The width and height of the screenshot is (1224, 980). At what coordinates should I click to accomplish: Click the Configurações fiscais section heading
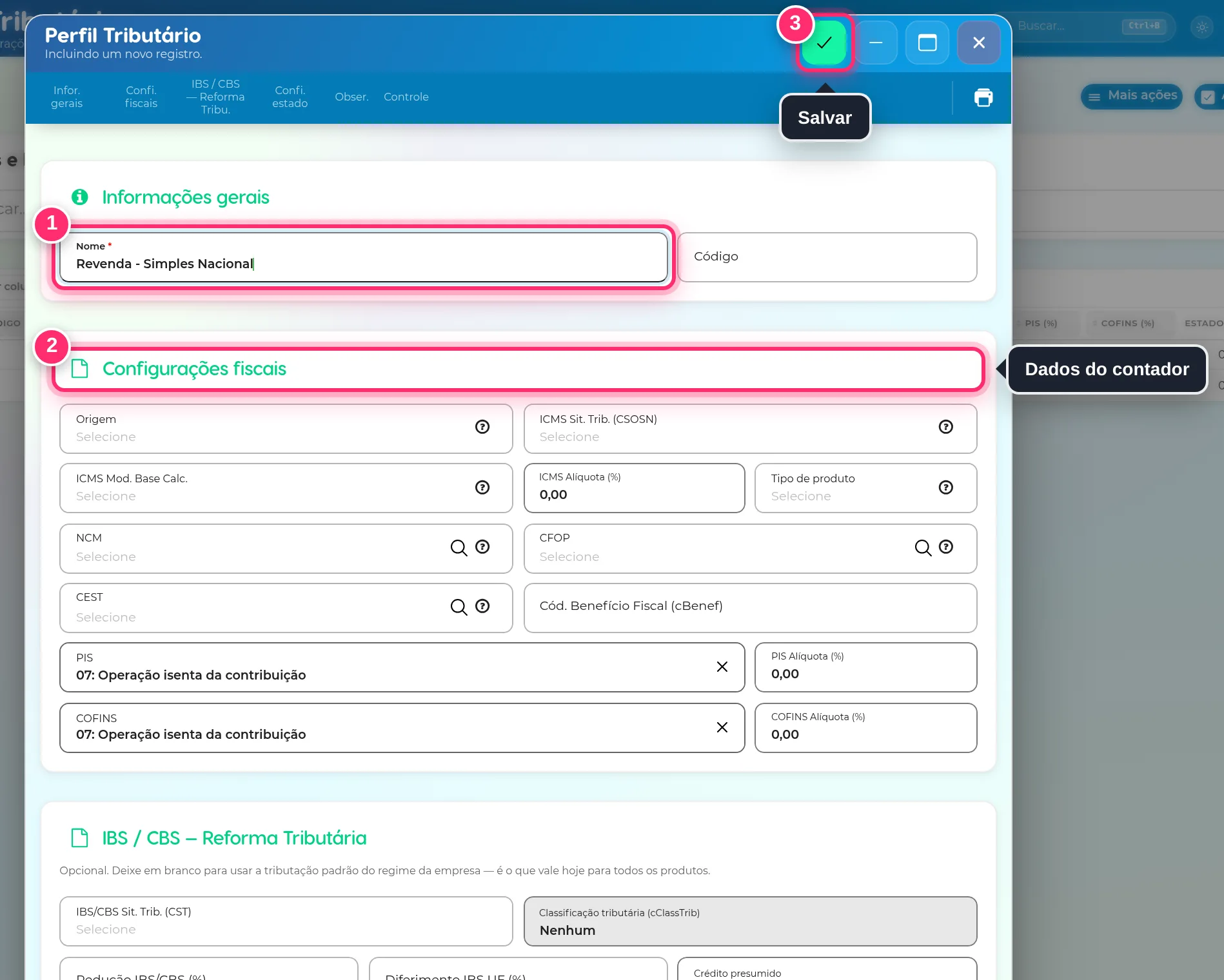(x=194, y=369)
